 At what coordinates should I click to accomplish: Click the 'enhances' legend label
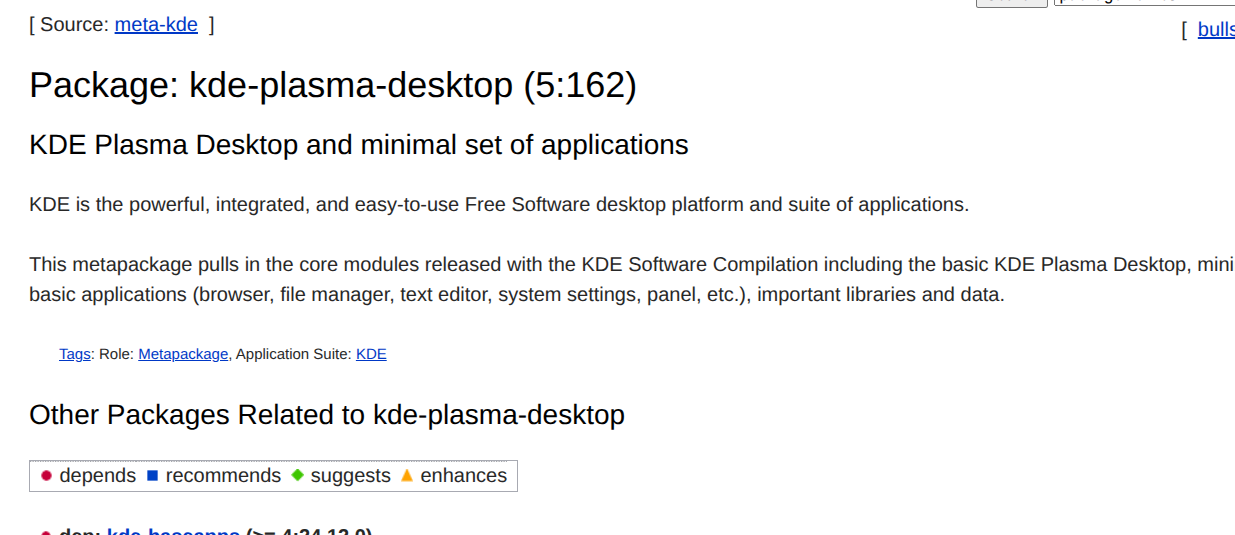(463, 476)
